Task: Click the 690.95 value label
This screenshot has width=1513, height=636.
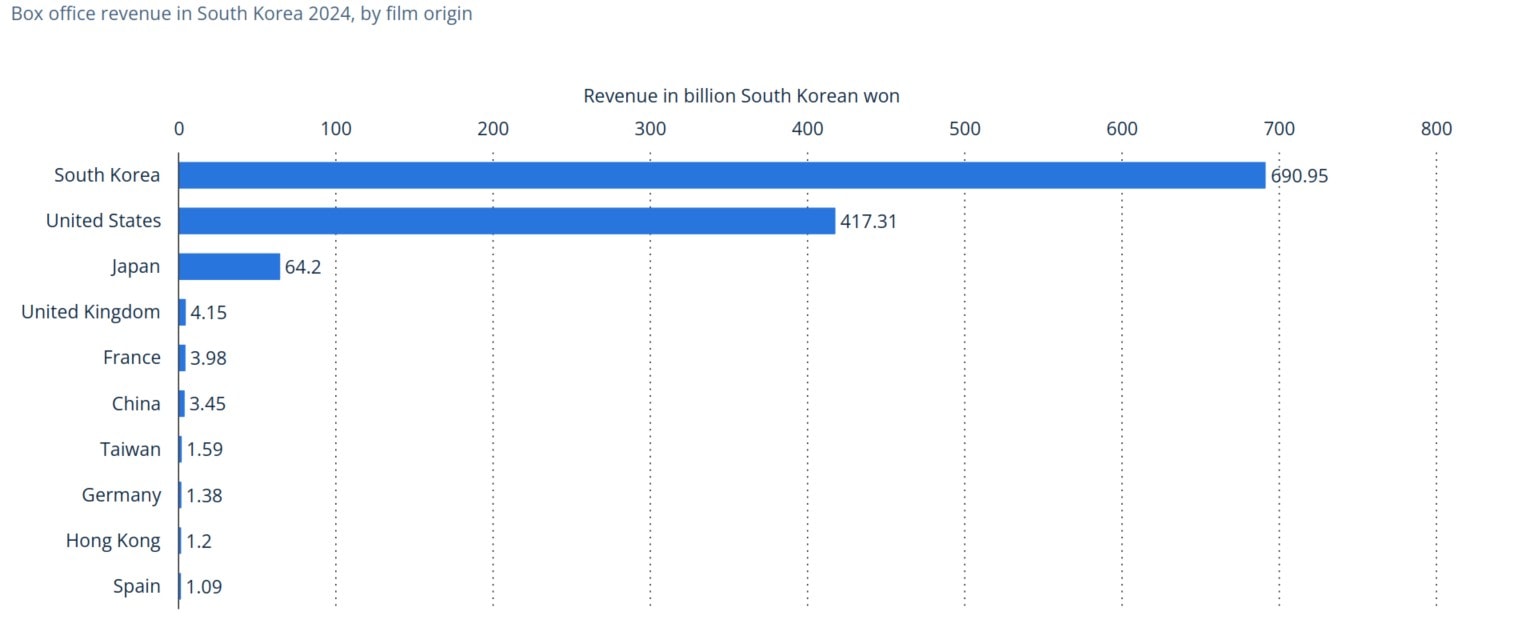Action: [x=1298, y=176]
